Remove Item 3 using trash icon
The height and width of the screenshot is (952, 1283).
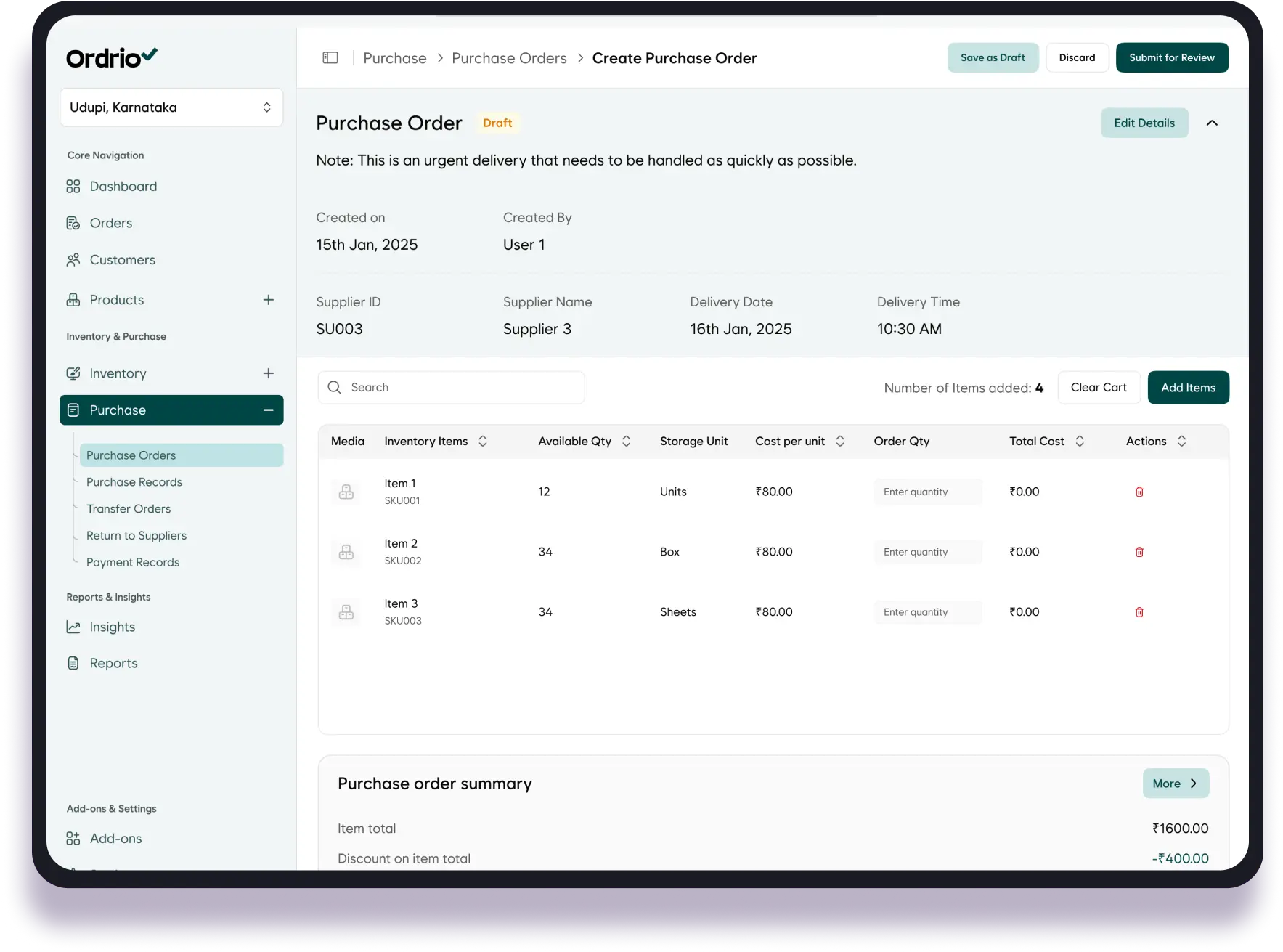pyautogui.click(x=1139, y=612)
